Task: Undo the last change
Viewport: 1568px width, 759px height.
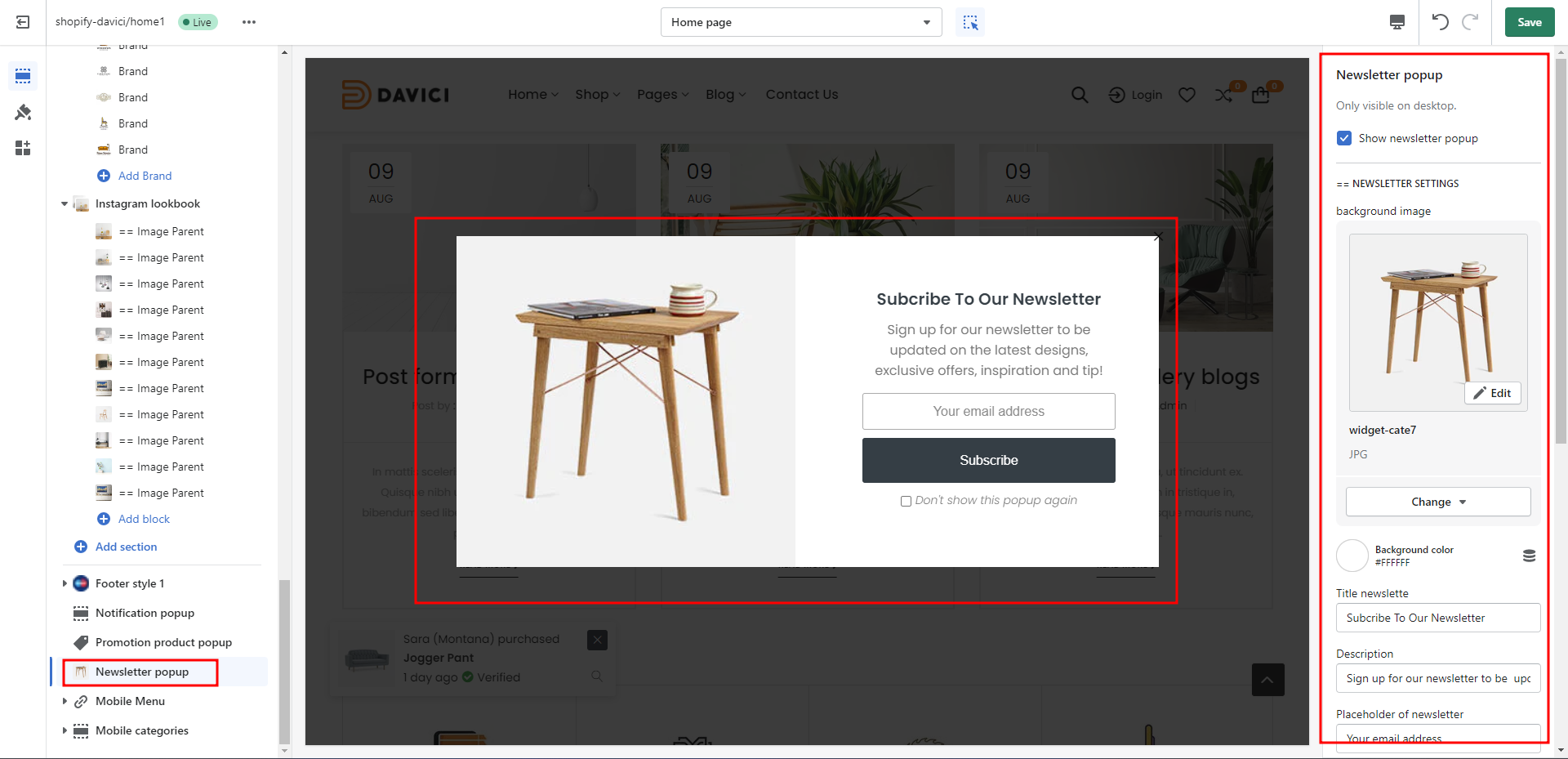Action: (x=1440, y=22)
